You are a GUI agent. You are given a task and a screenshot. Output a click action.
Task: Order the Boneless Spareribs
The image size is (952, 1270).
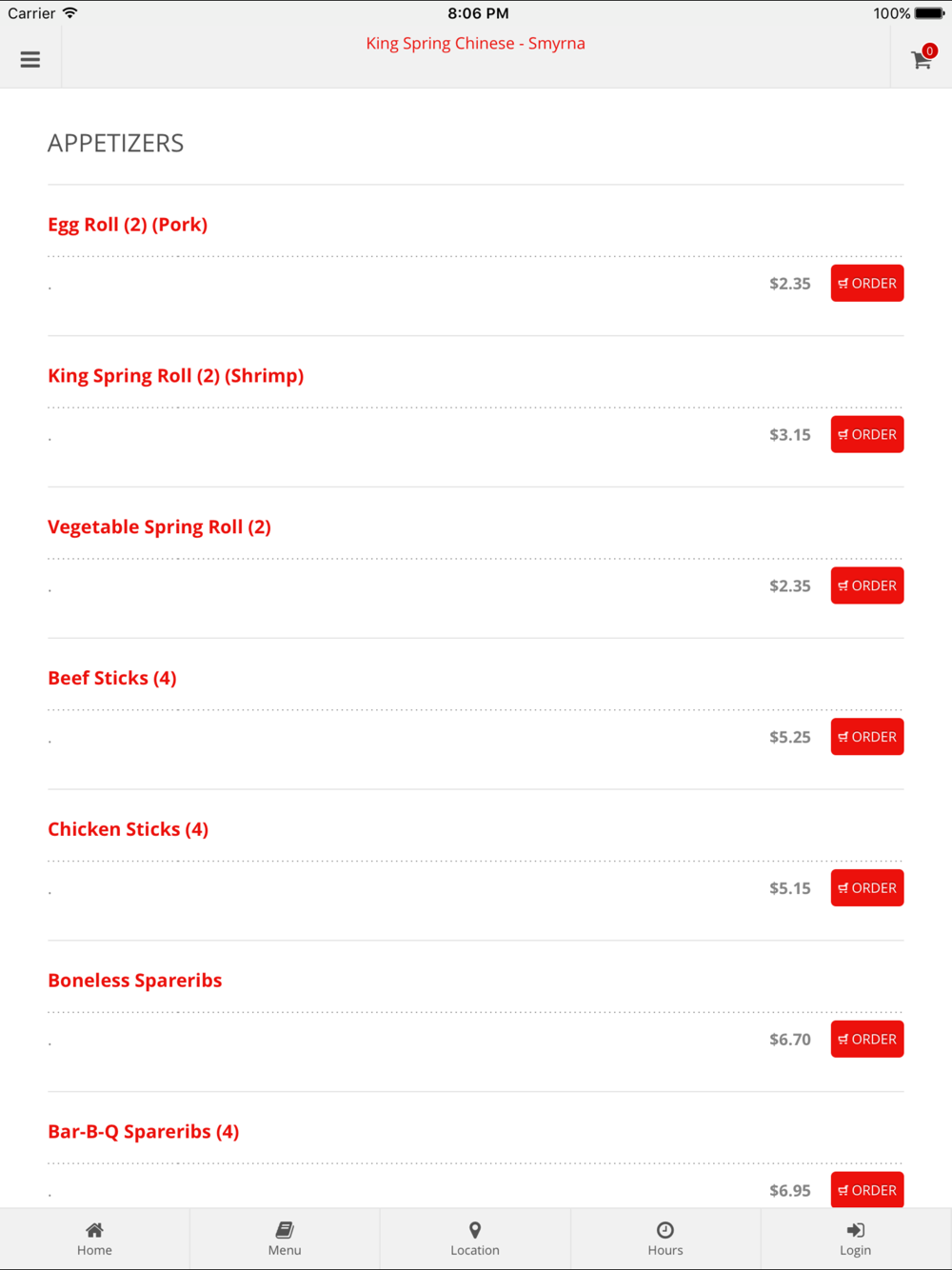(x=867, y=1039)
